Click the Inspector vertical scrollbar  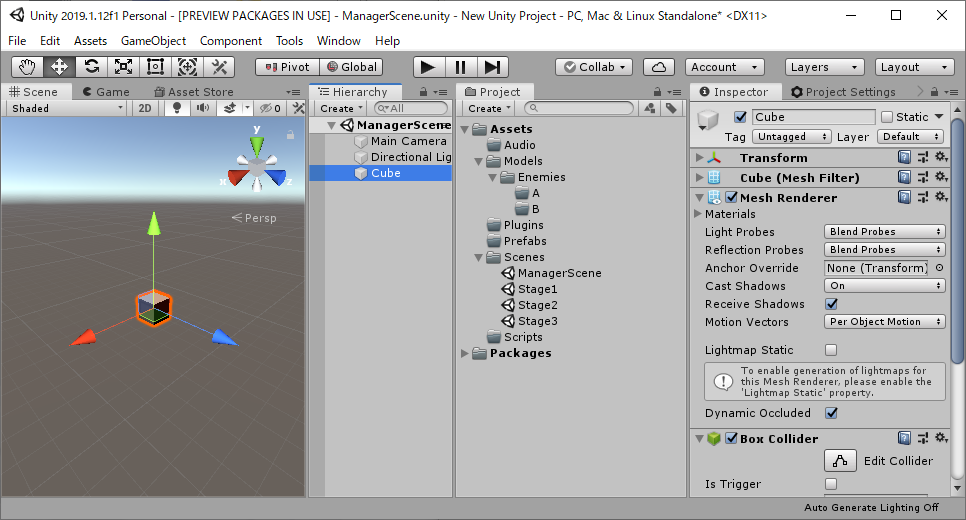coord(957,240)
